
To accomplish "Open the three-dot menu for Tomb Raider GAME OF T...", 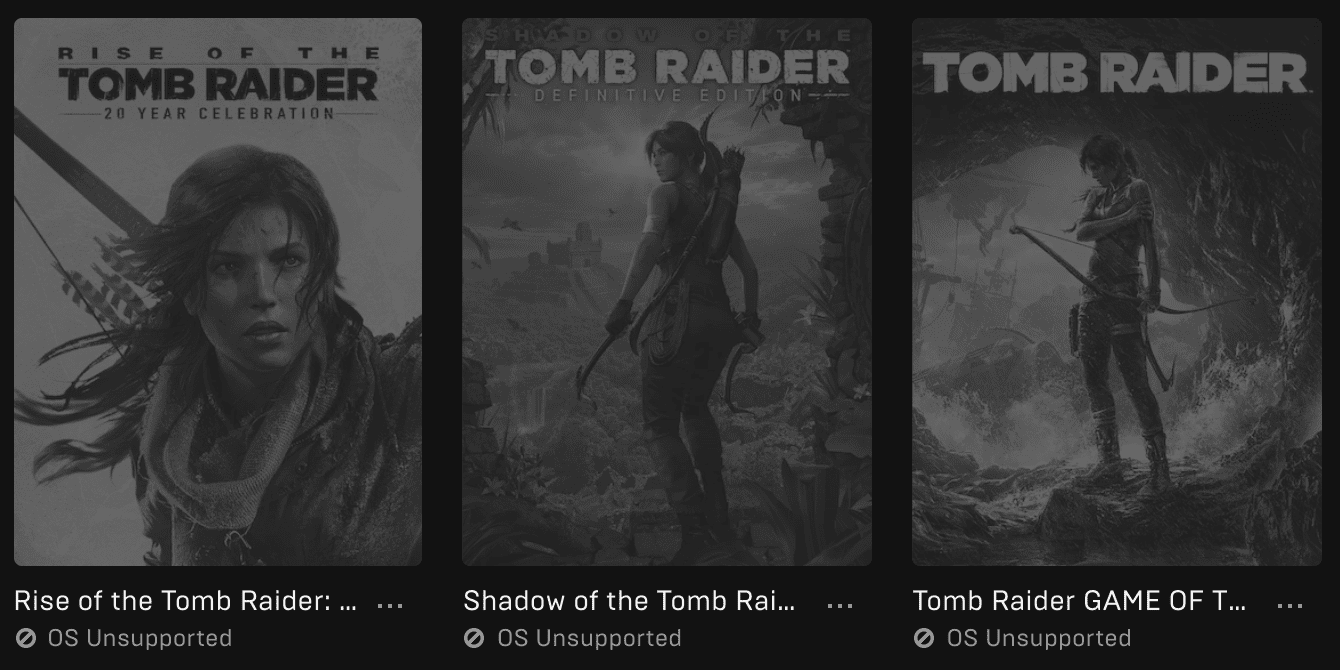I will 1290,604.
